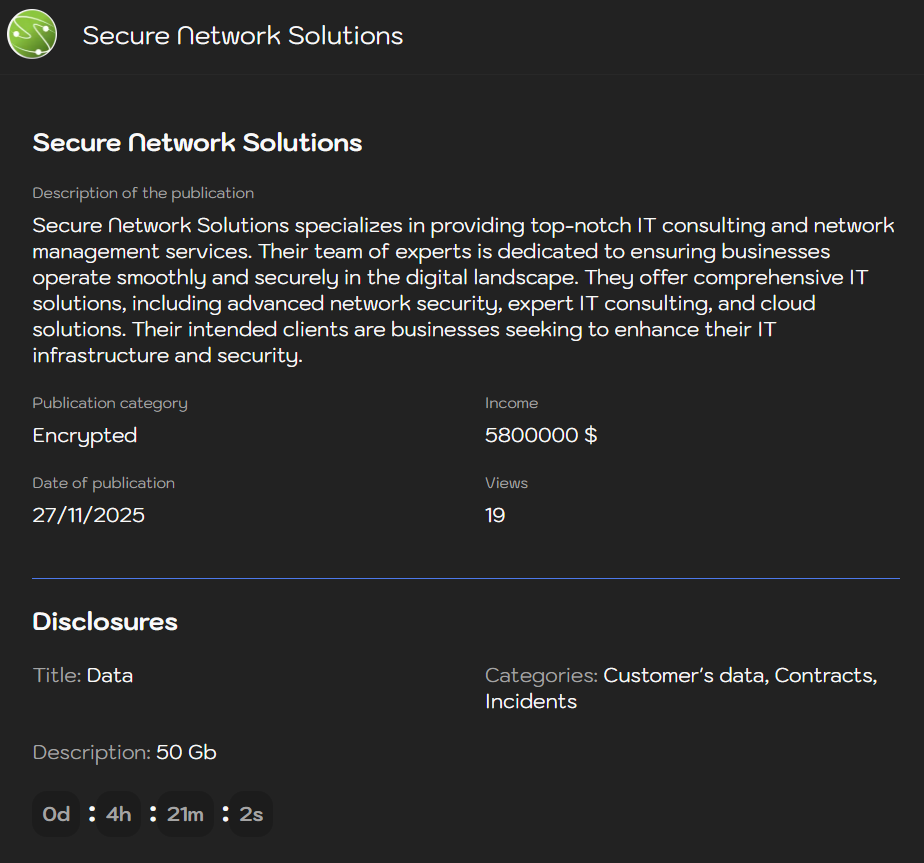Switch to the Disclosures heading tab
The height and width of the screenshot is (863, 924).
(x=105, y=621)
